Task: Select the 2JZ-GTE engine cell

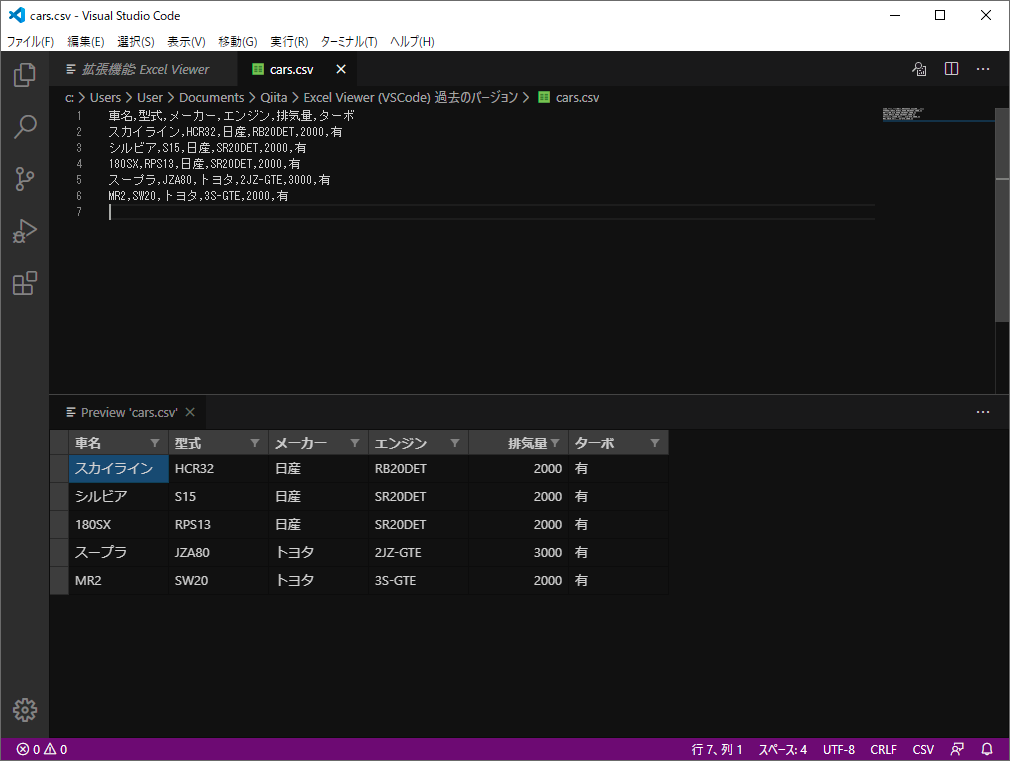Action: click(x=418, y=552)
